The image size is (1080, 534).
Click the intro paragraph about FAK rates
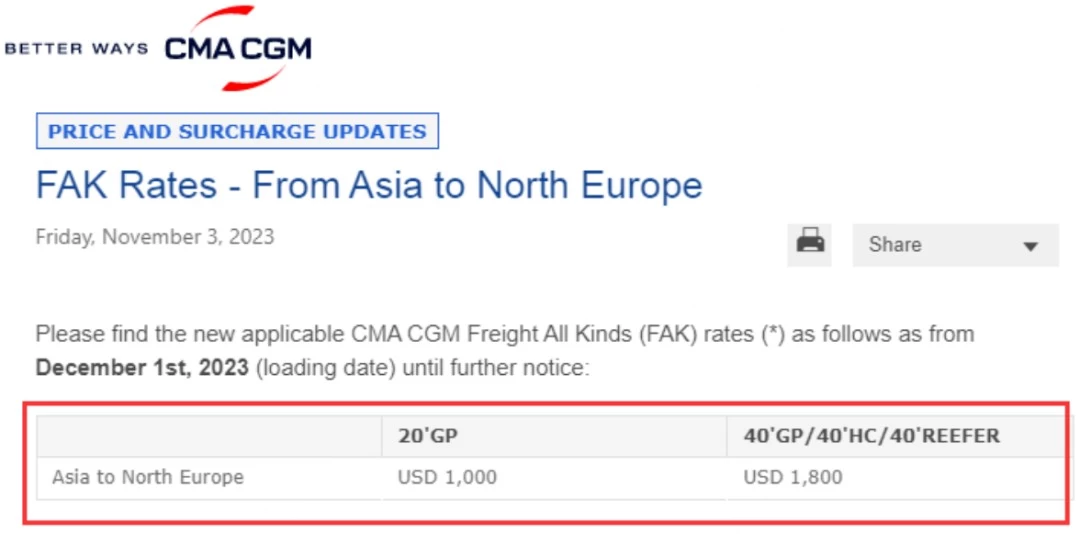click(x=505, y=351)
